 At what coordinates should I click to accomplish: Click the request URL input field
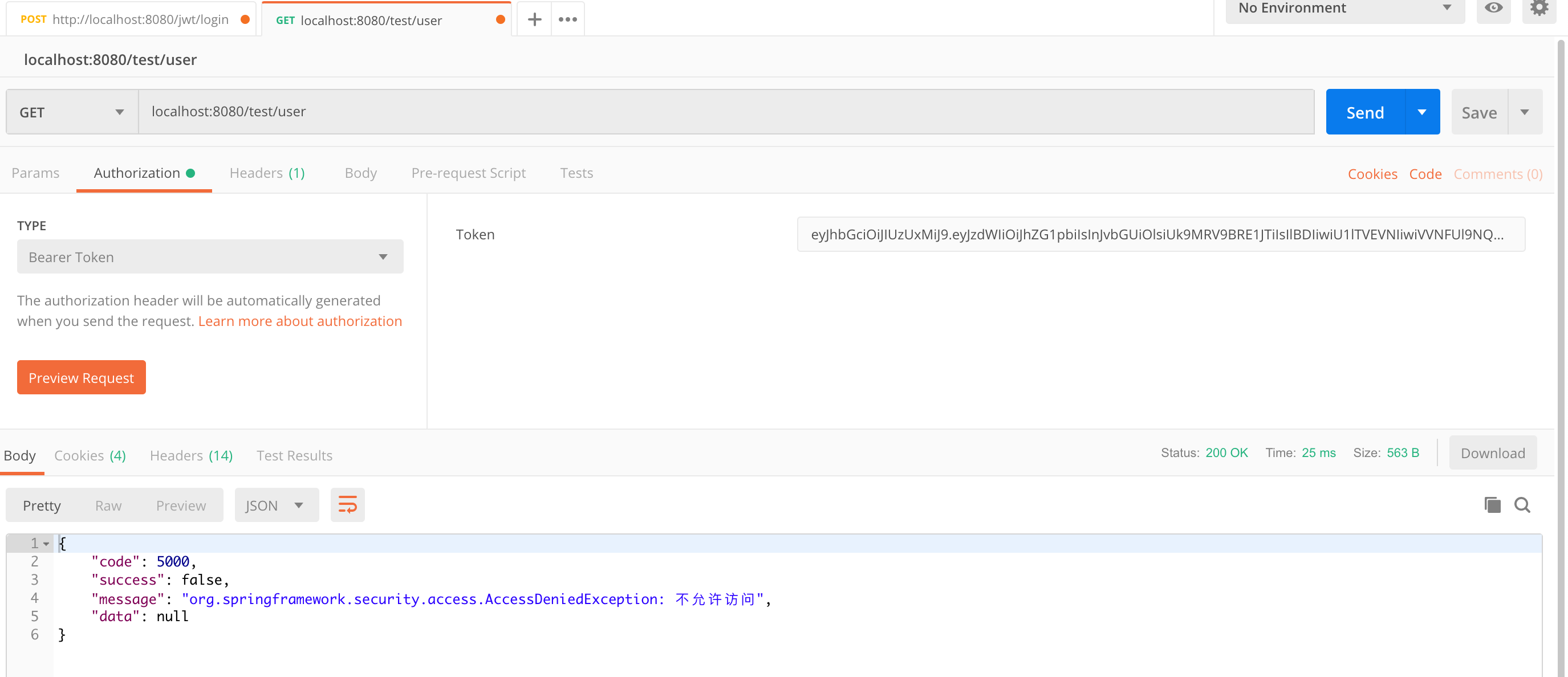pyautogui.click(x=726, y=112)
